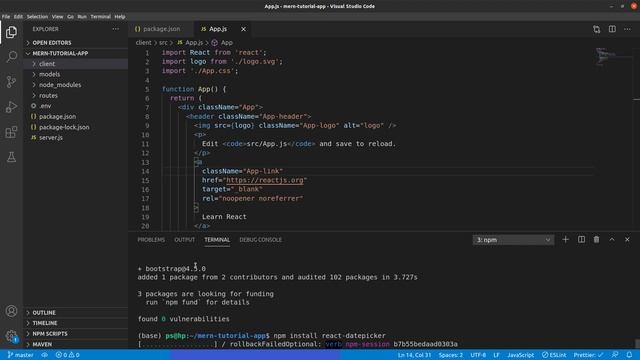Click the open changes icon in editor toolbar

click(x=597, y=29)
